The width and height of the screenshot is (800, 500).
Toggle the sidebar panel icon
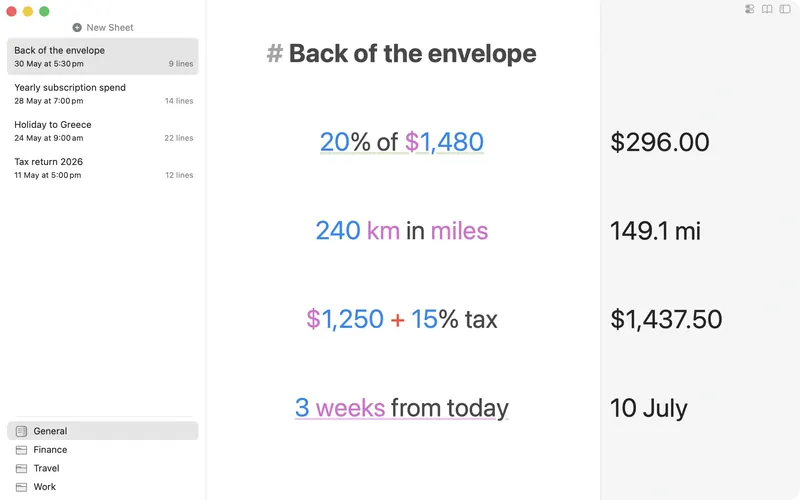pyautogui.click(x=785, y=9)
